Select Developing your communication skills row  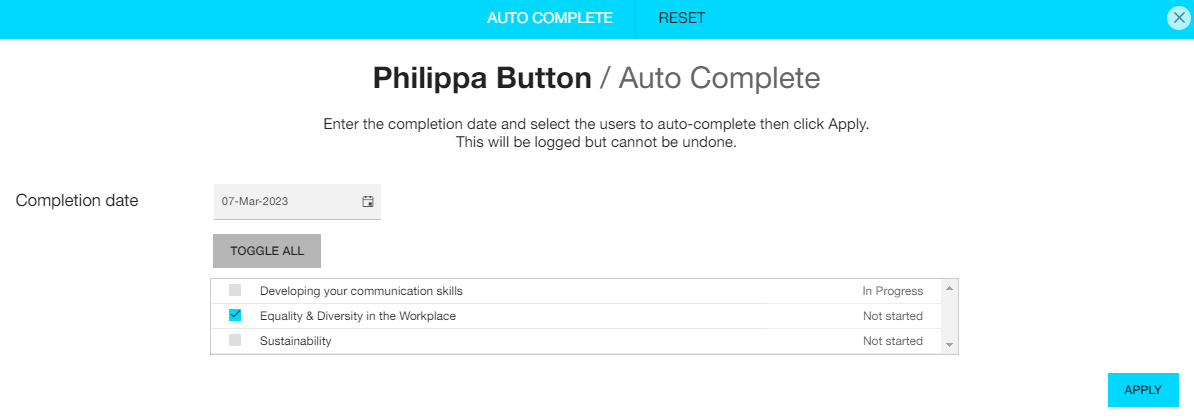576,291
